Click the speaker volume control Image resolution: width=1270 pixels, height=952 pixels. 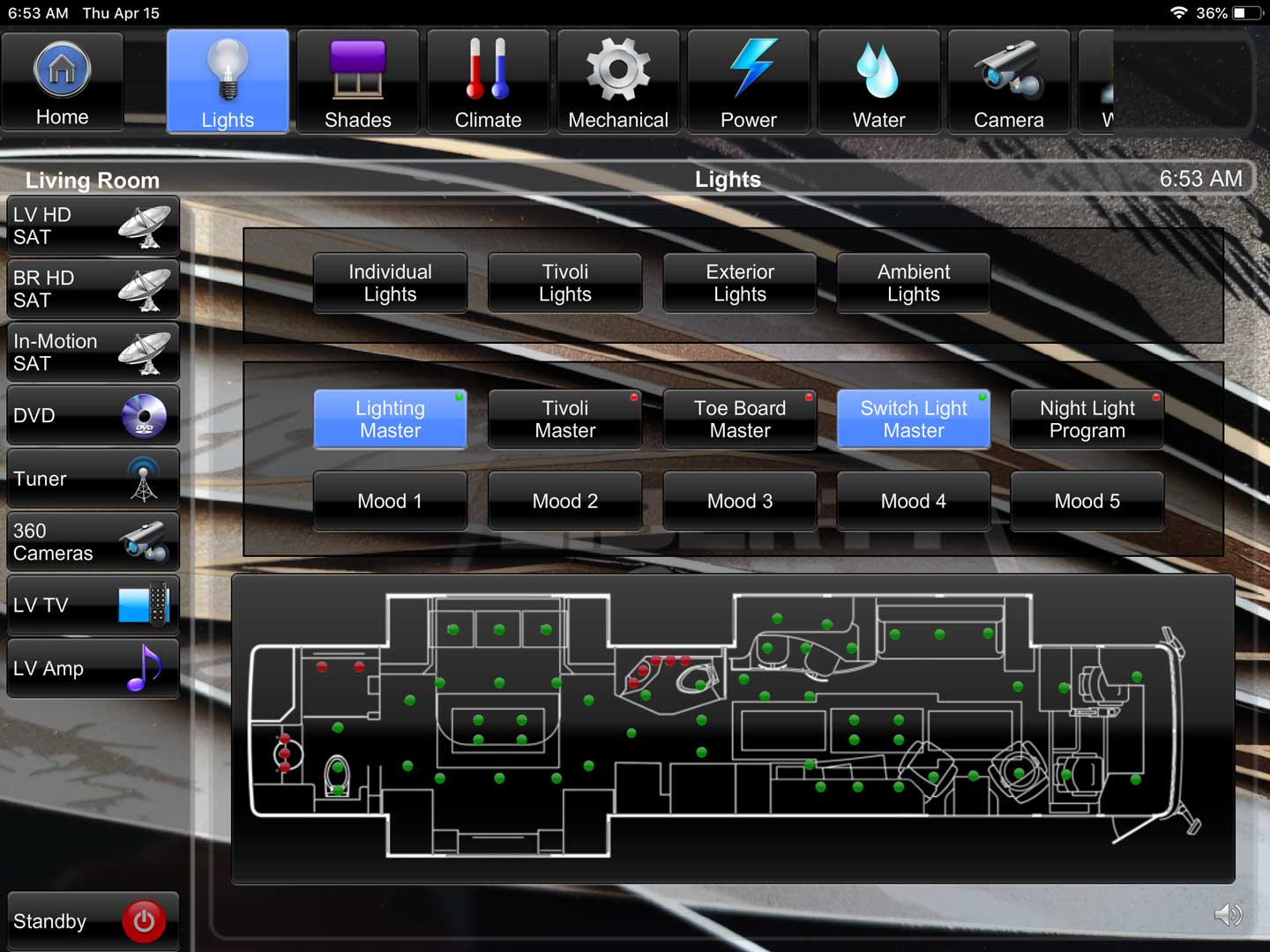1228,915
